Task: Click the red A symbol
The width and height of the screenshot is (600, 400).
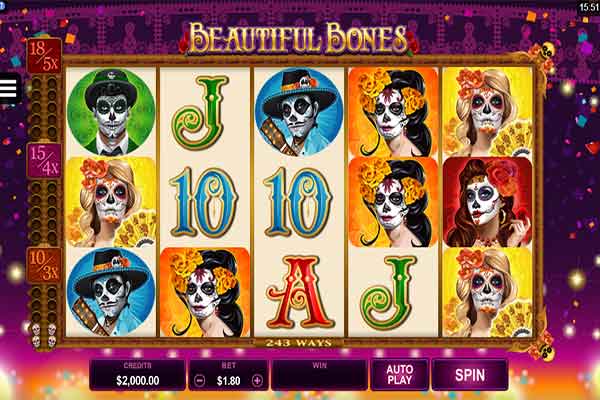Action: click(x=299, y=292)
